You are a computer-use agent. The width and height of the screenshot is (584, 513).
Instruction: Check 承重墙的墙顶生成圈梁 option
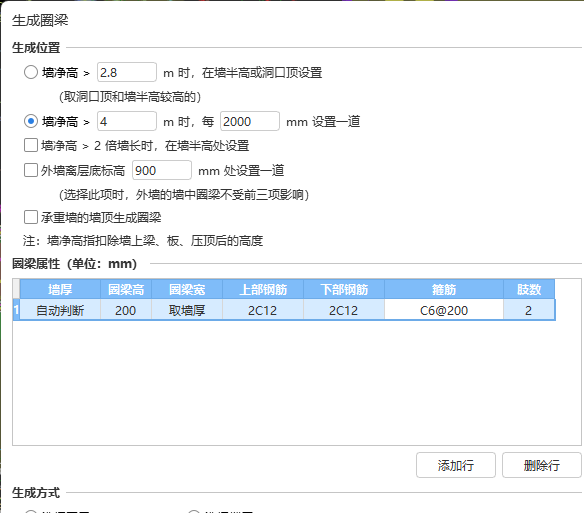[31, 217]
